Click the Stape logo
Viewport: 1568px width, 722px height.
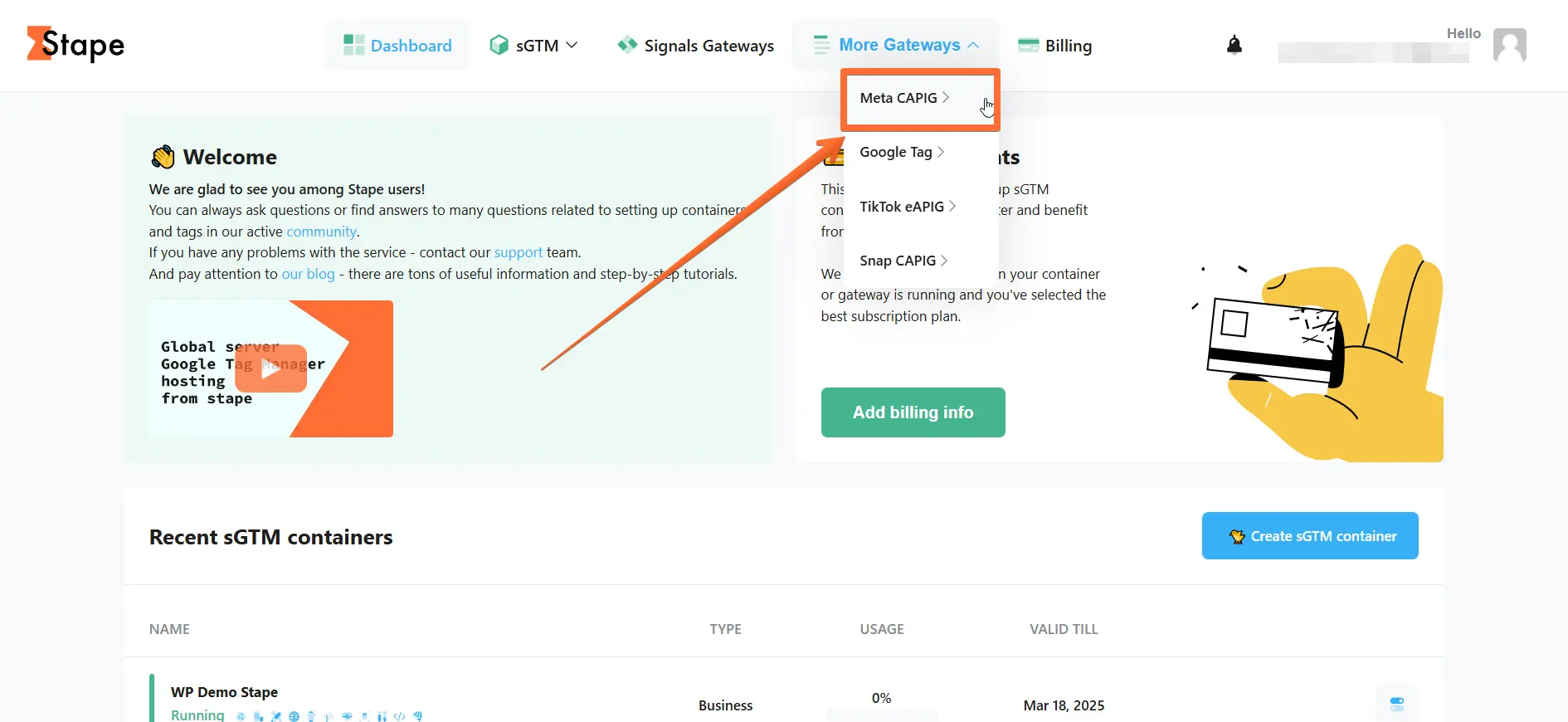(x=75, y=45)
